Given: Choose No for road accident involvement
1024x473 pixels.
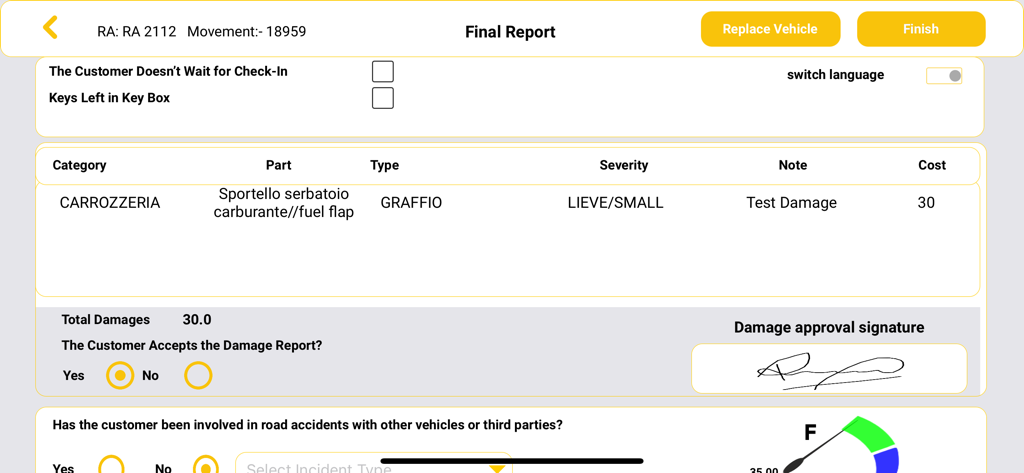Looking at the screenshot, I should [x=205, y=466].
